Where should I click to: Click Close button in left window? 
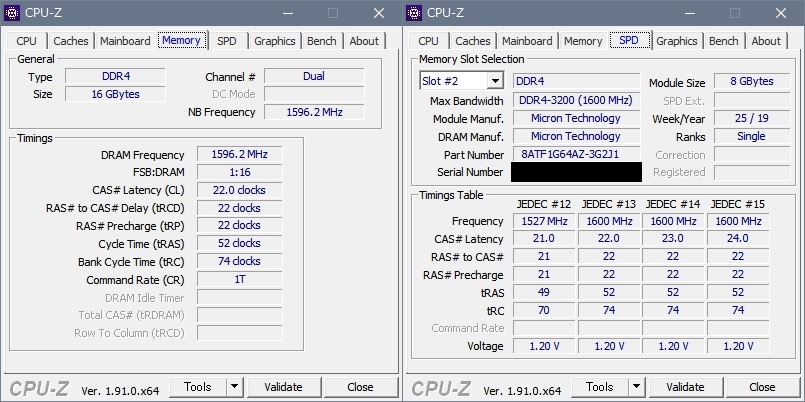(360, 387)
